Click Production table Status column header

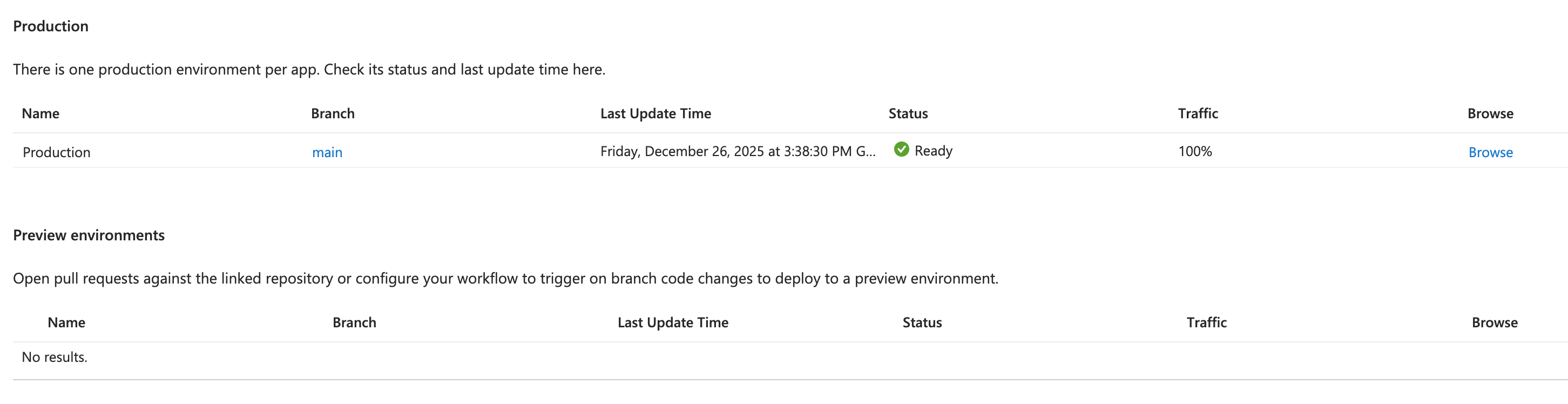tap(908, 114)
